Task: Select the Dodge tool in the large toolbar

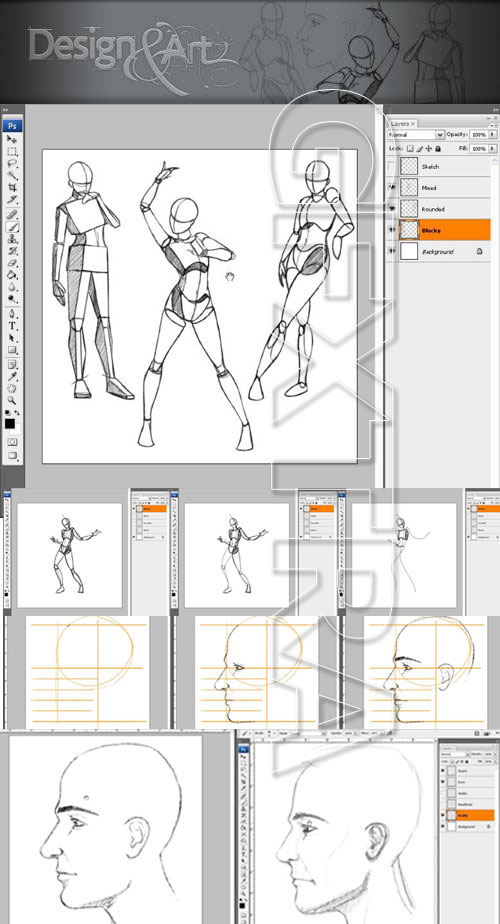Action: point(12,299)
